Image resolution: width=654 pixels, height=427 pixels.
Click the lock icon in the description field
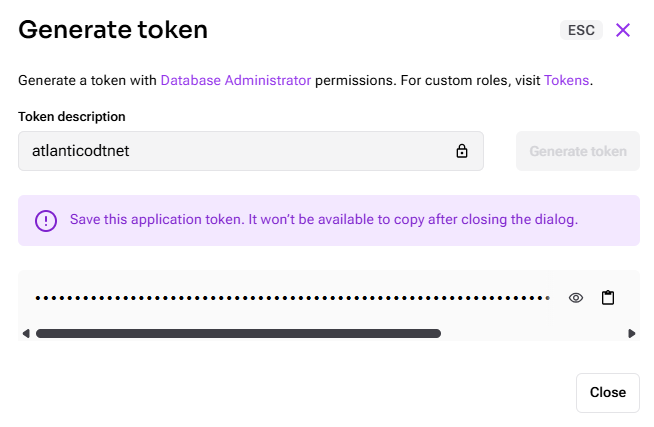pos(462,151)
